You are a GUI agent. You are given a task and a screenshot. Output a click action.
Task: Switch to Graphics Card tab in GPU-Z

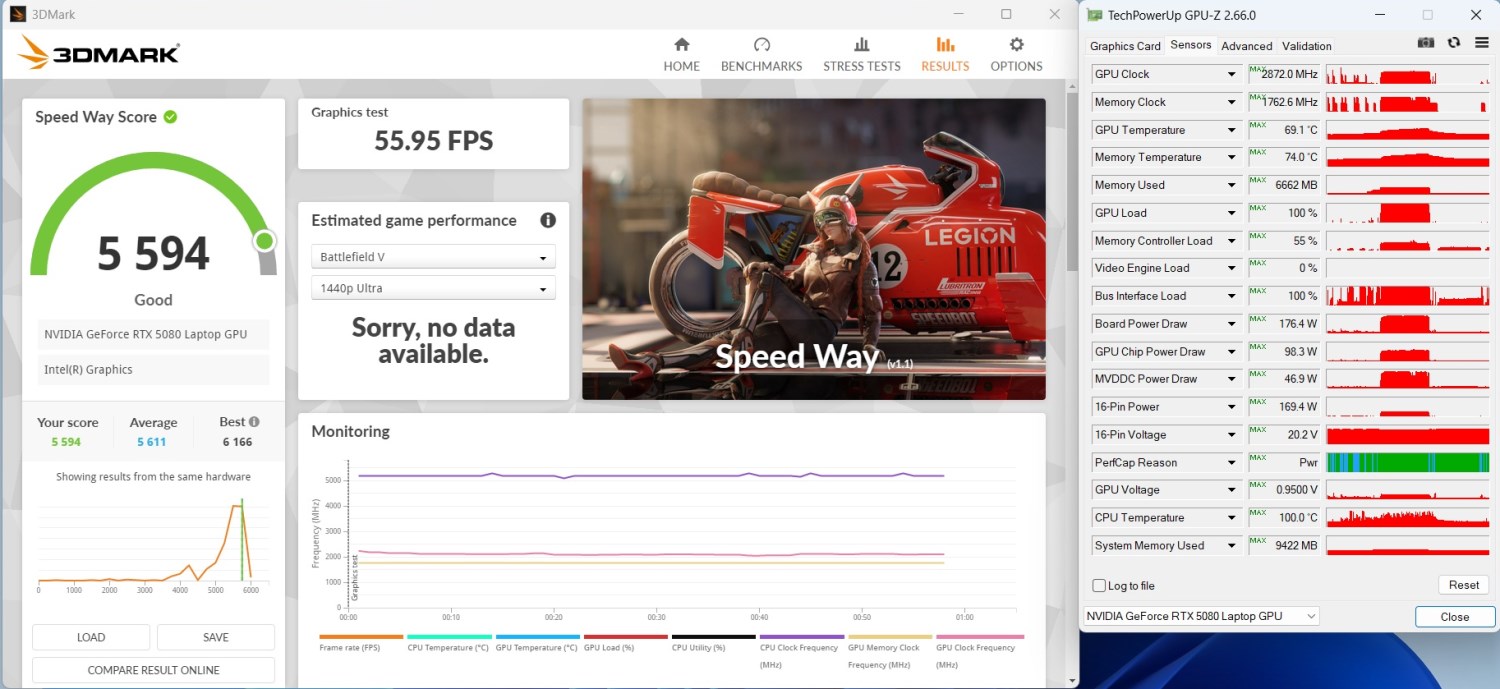click(1125, 46)
